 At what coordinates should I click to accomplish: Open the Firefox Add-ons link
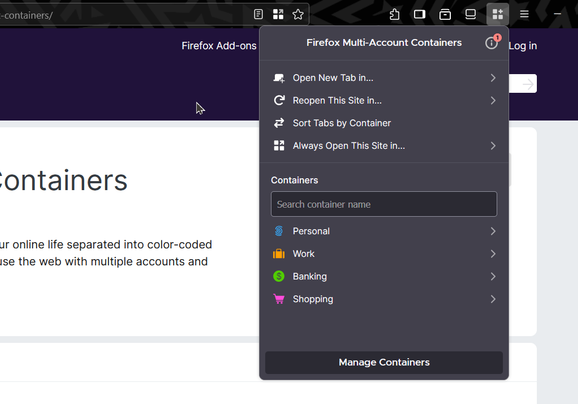point(219,46)
